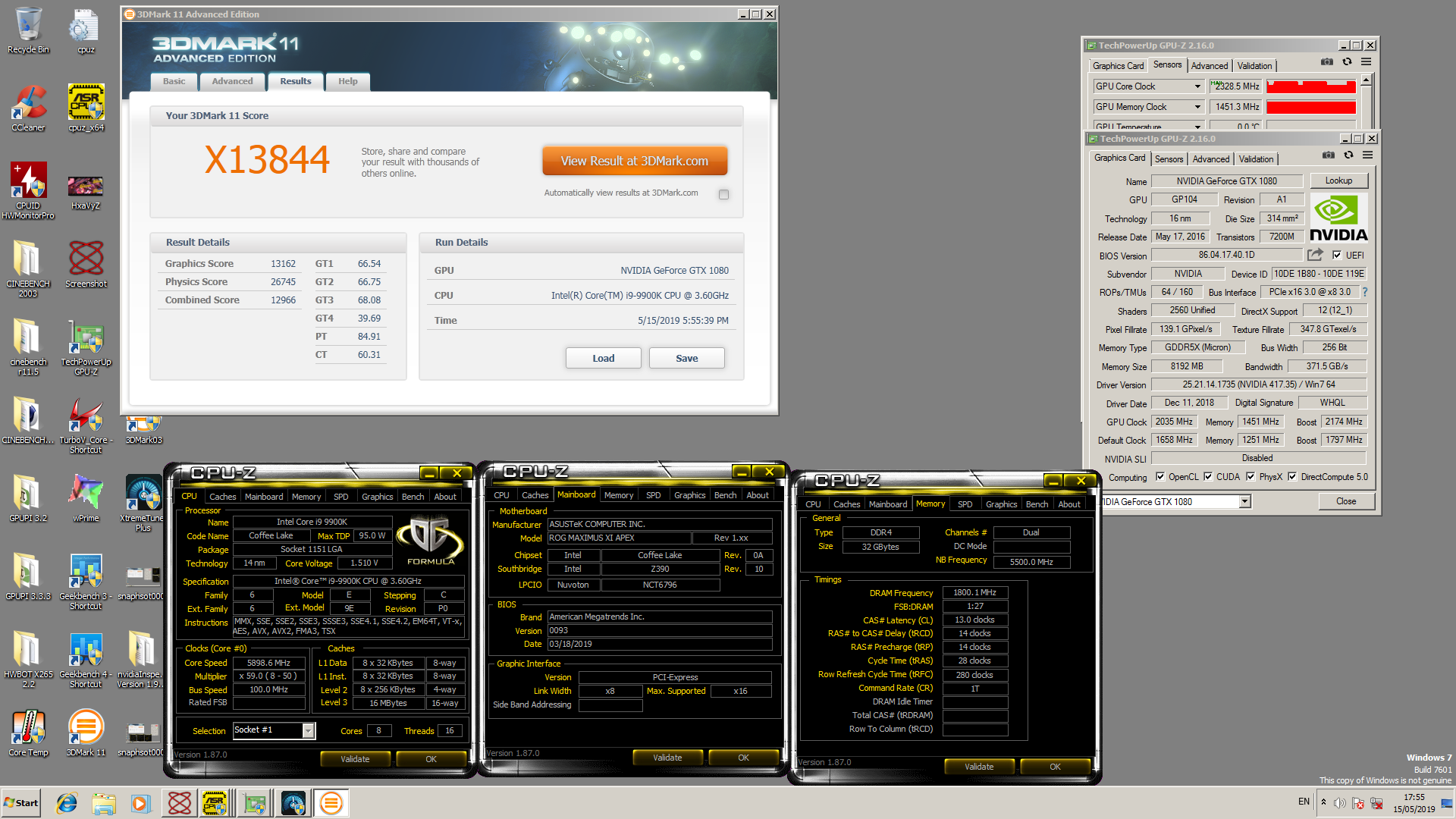Select the Geekbench 4 shortcut icon
This screenshot has height=819, width=1456.
point(86,659)
